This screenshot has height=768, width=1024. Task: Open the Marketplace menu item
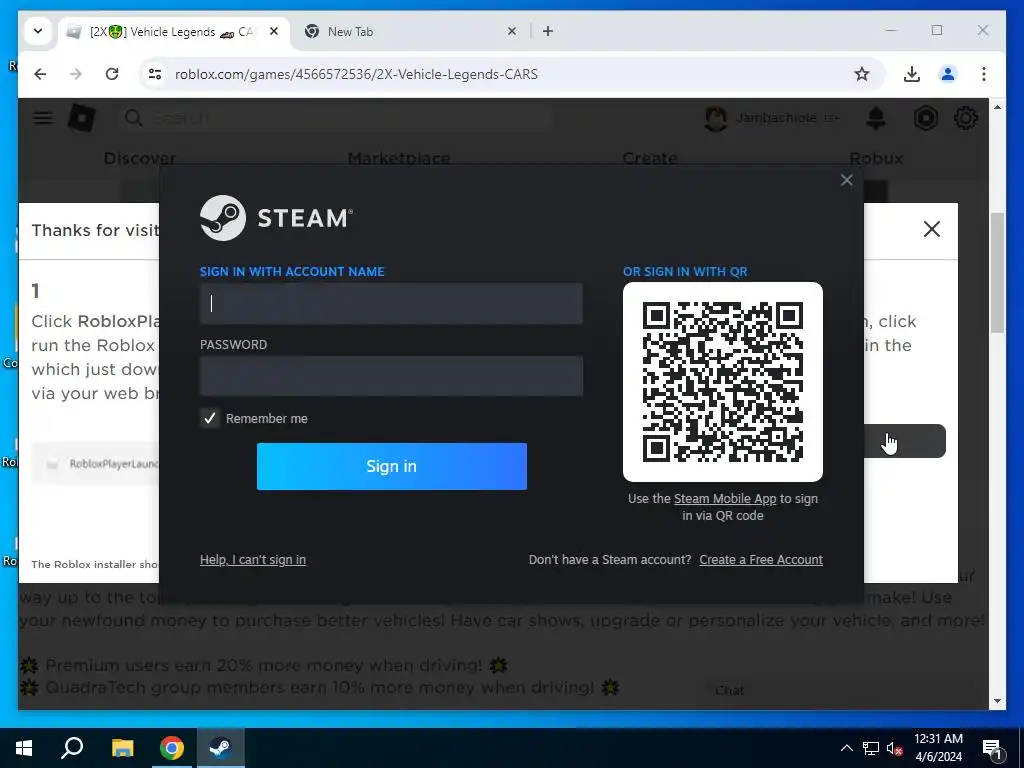coord(399,159)
